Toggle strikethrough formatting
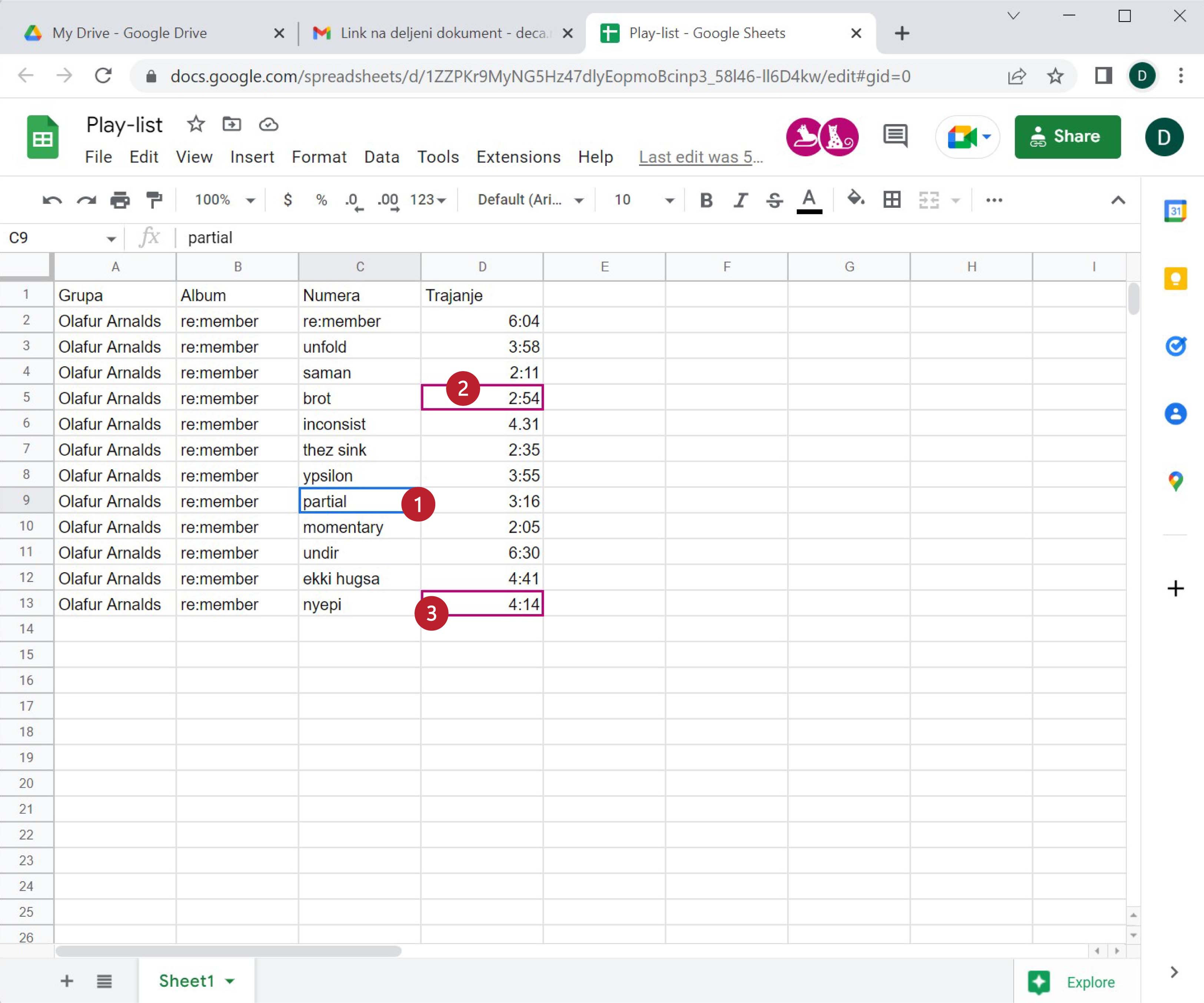 click(774, 200)
